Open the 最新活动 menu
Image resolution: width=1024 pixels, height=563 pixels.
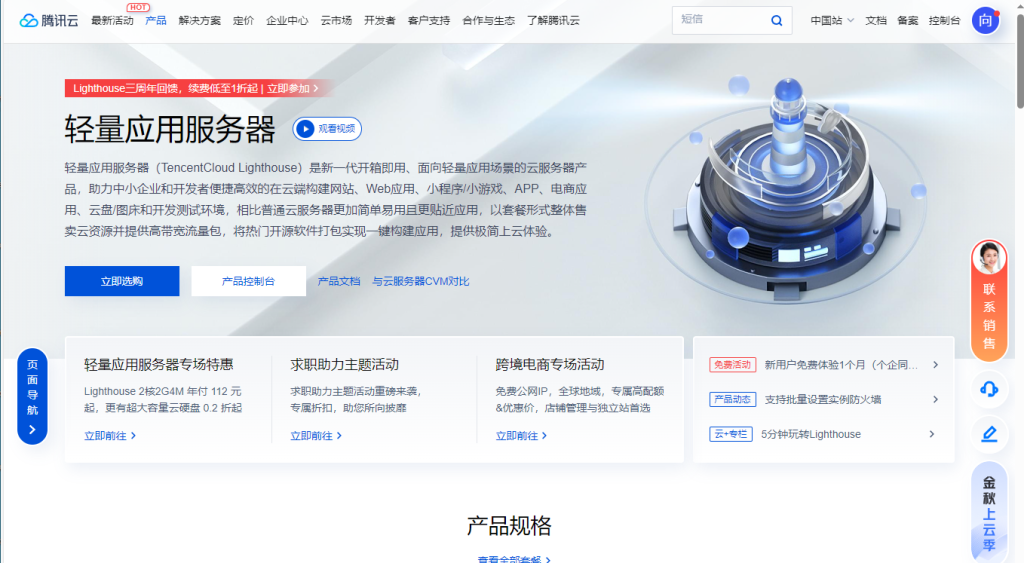(x=112, y=21)
